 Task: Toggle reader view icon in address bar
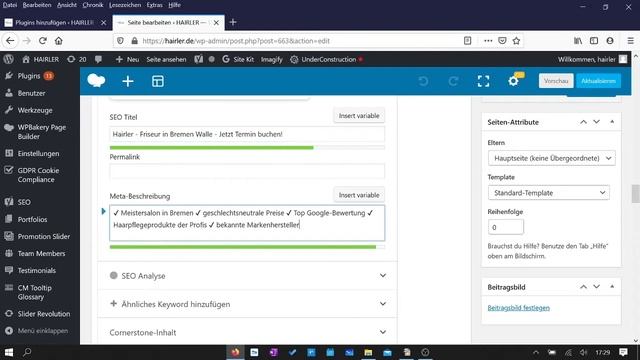(x=468, y=41)
